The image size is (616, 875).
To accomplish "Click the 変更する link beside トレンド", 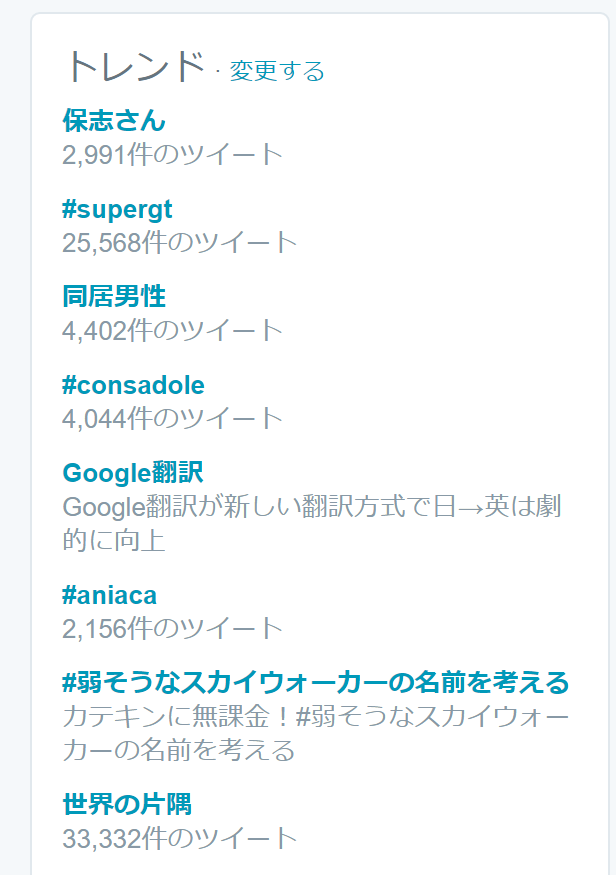I will 277,71.
